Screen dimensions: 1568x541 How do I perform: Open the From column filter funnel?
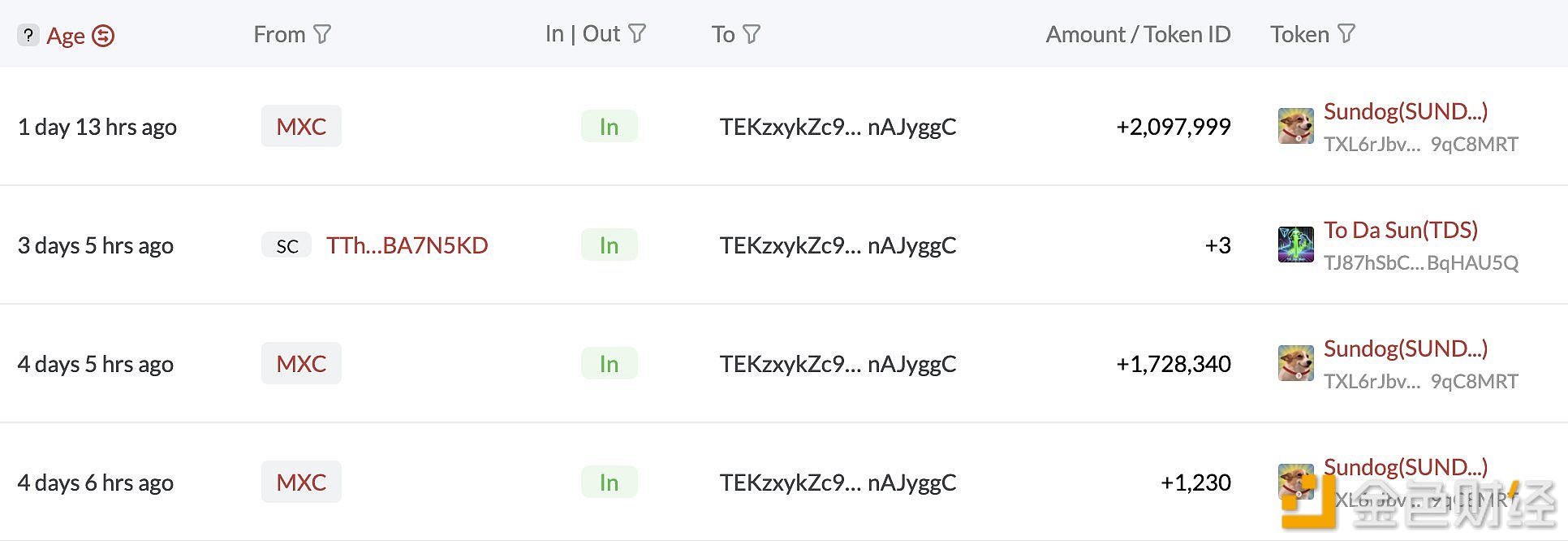point(322,34)
